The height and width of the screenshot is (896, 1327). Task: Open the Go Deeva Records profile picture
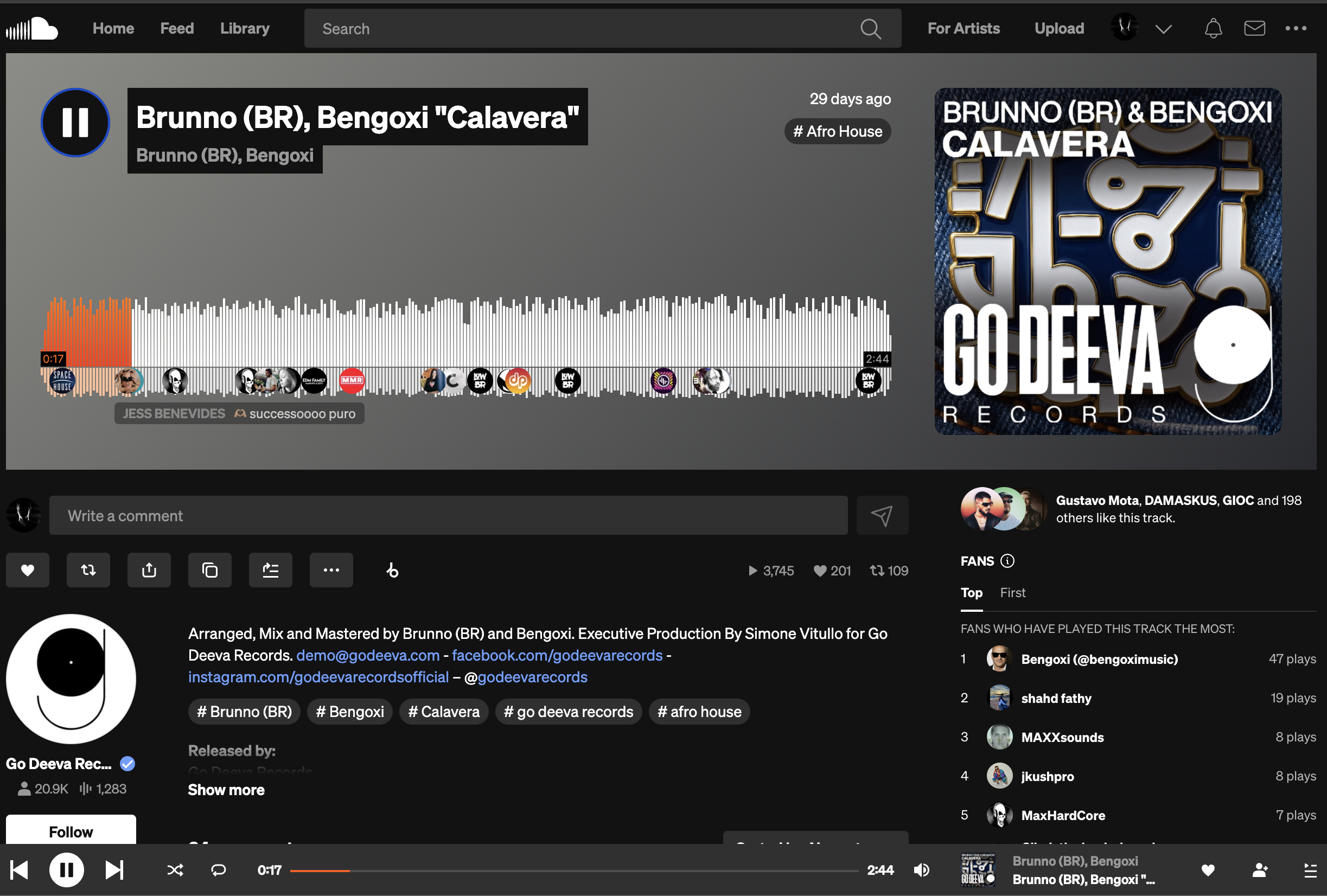[x=71, y=679]
